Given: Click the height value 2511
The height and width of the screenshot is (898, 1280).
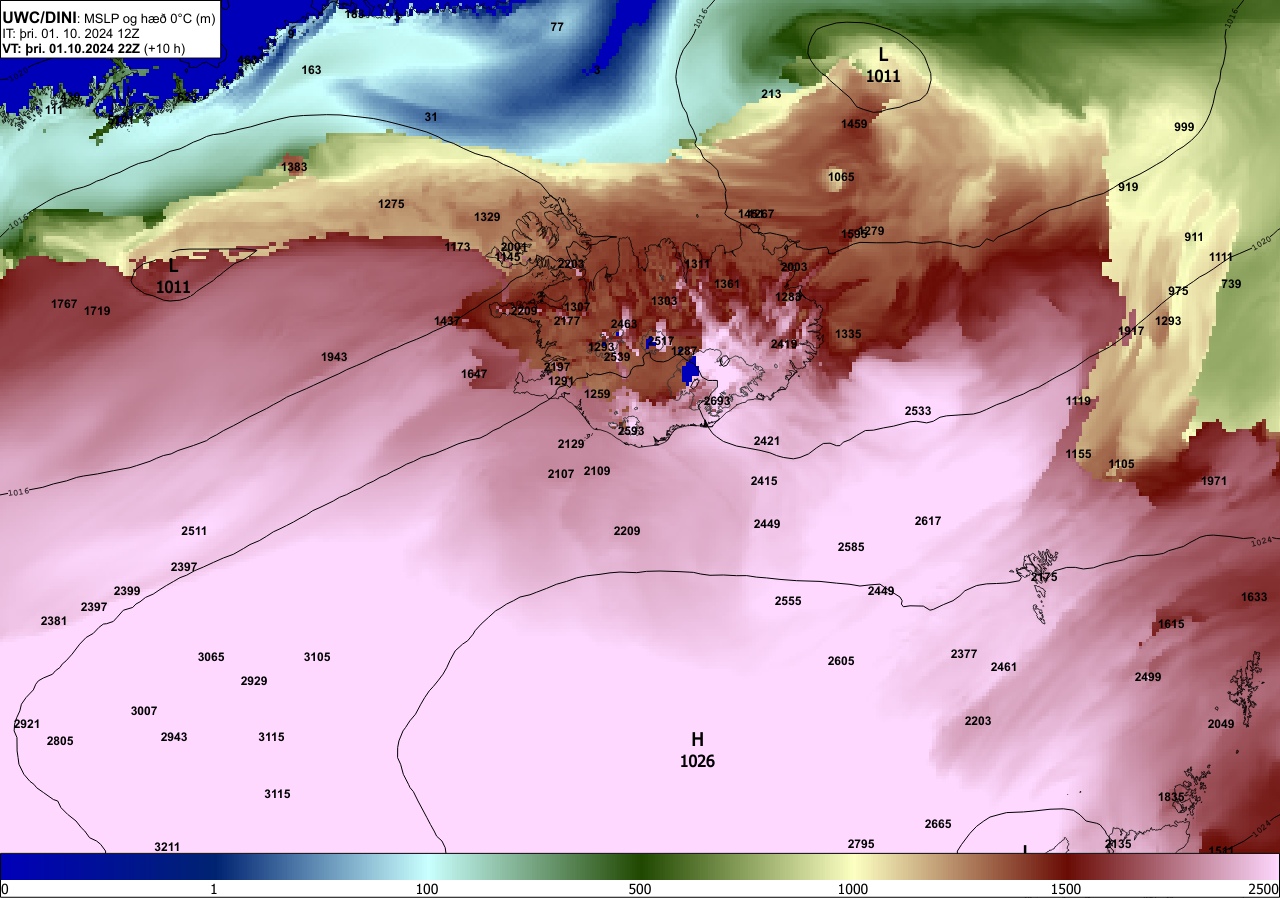Looking at the screenshot, I should pos(194,531).
